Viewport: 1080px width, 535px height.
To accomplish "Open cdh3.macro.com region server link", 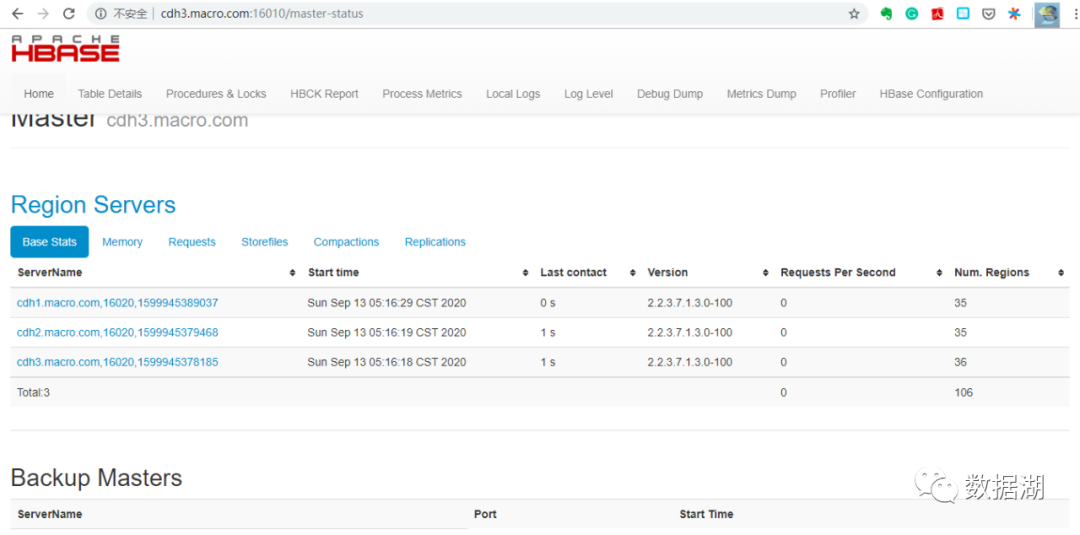I will click(x=117, y=362).
